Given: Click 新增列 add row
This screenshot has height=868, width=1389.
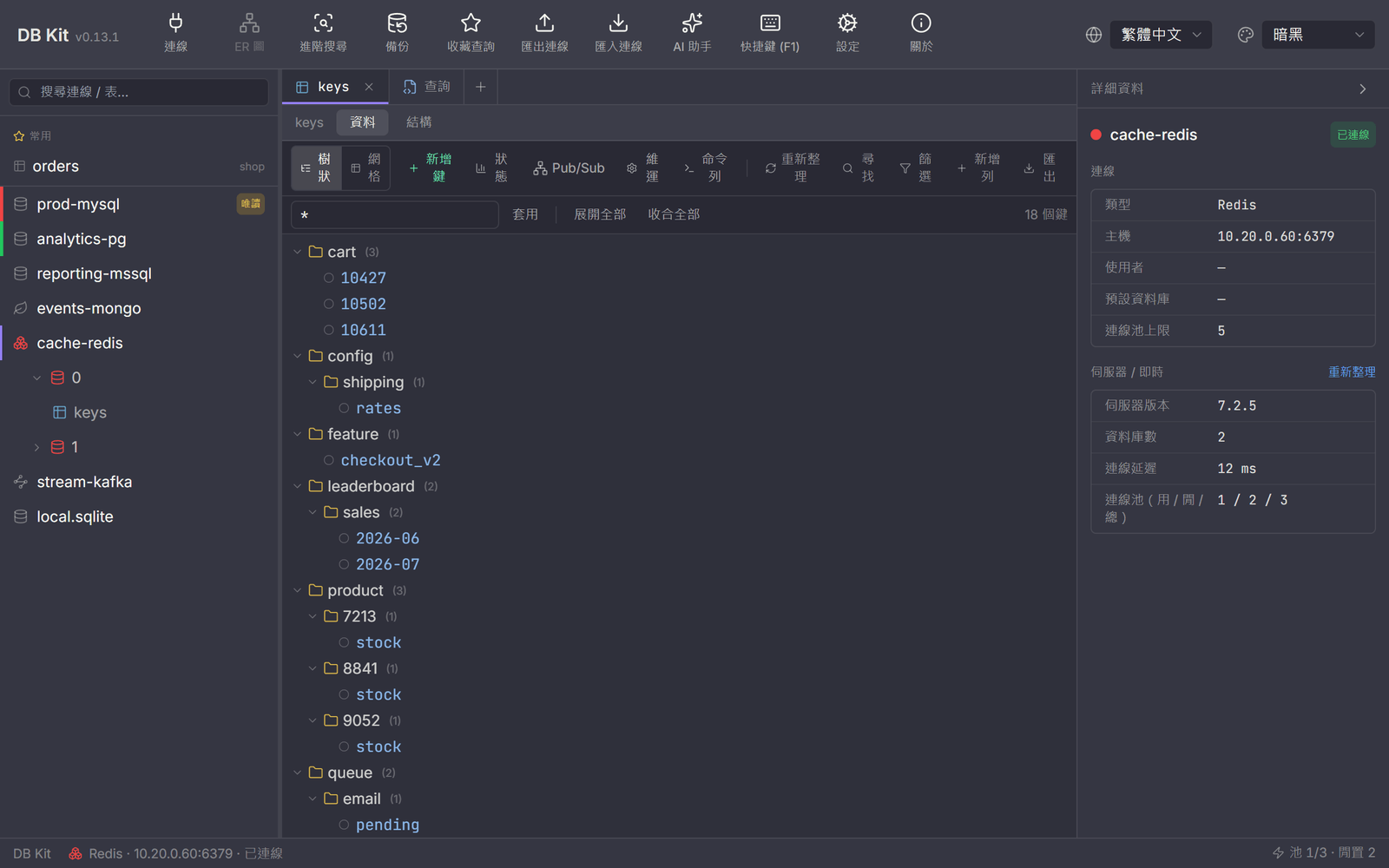Looking at the screenshot, I should click(978, 168).
